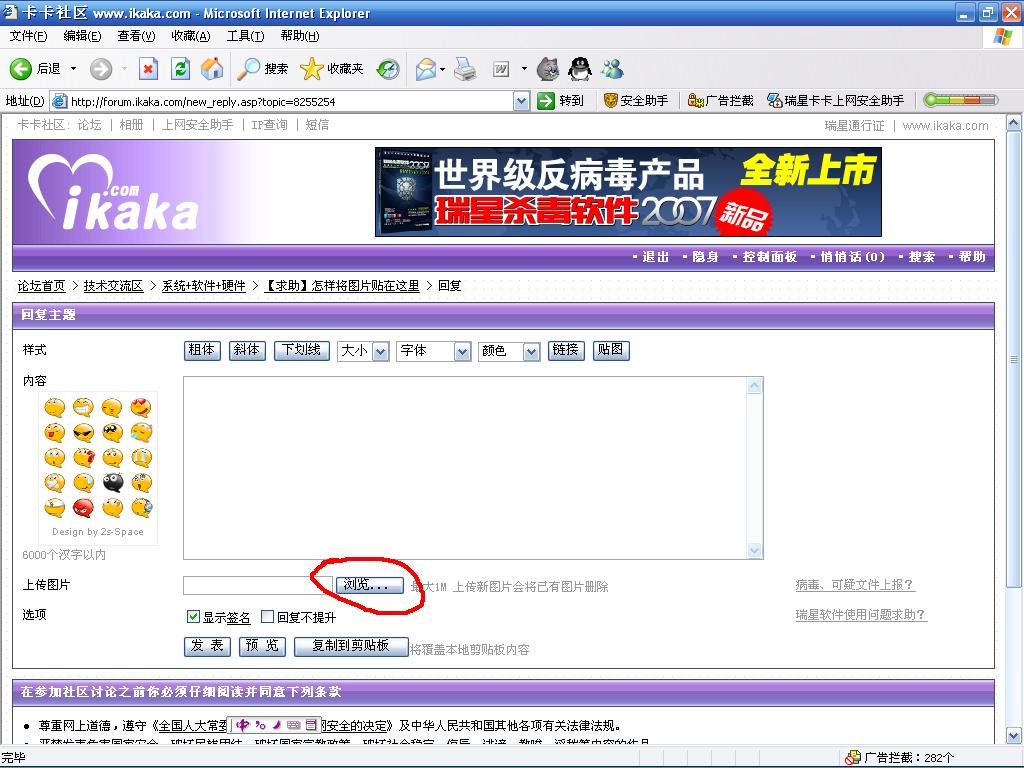This screenshot has height=768, width=1024.
Task: Click the 瑞星杀毒软件2007 banner ad
Action: [x=628, y=192]
